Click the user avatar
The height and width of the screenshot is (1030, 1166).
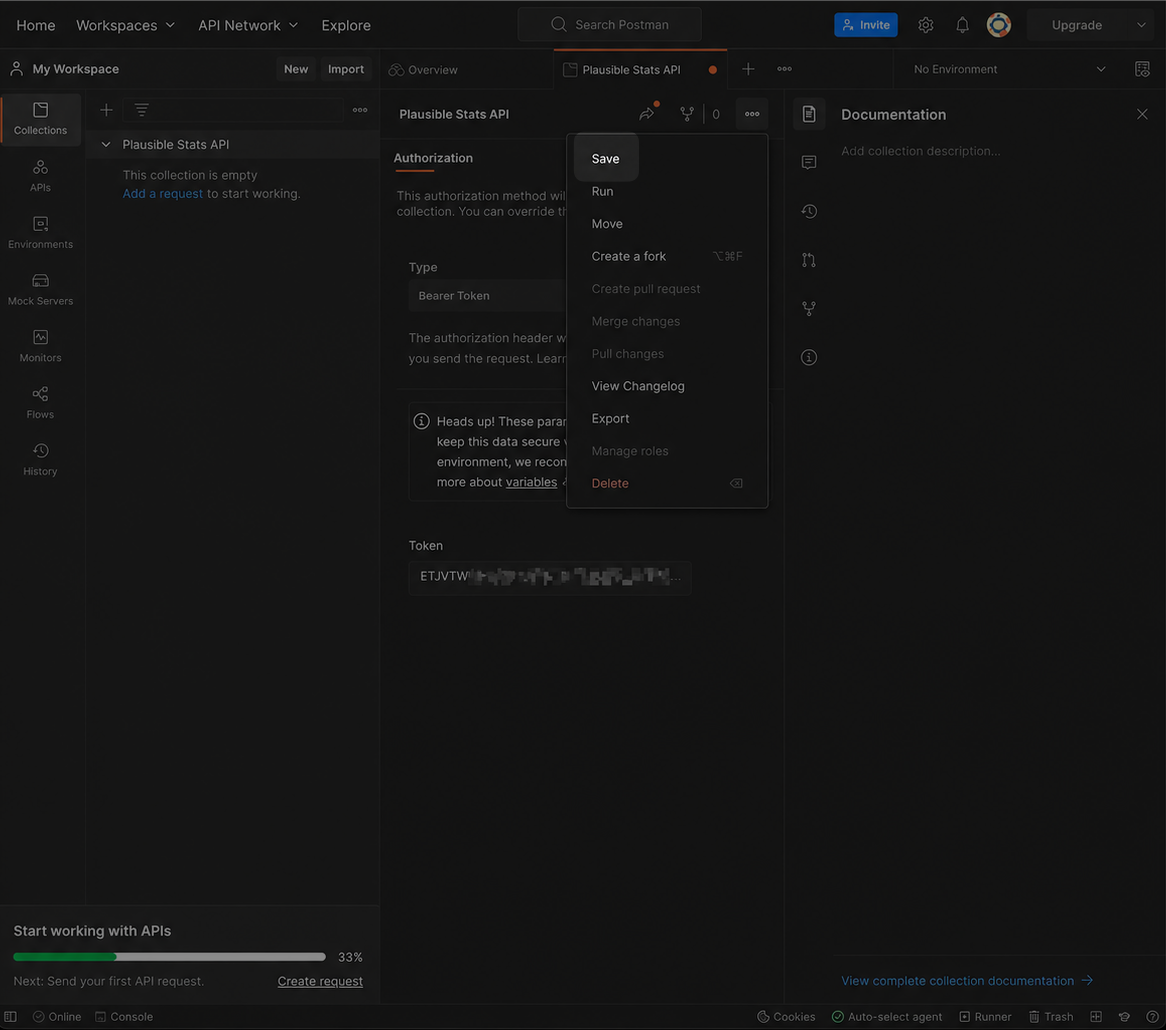[x=999, y=25]
